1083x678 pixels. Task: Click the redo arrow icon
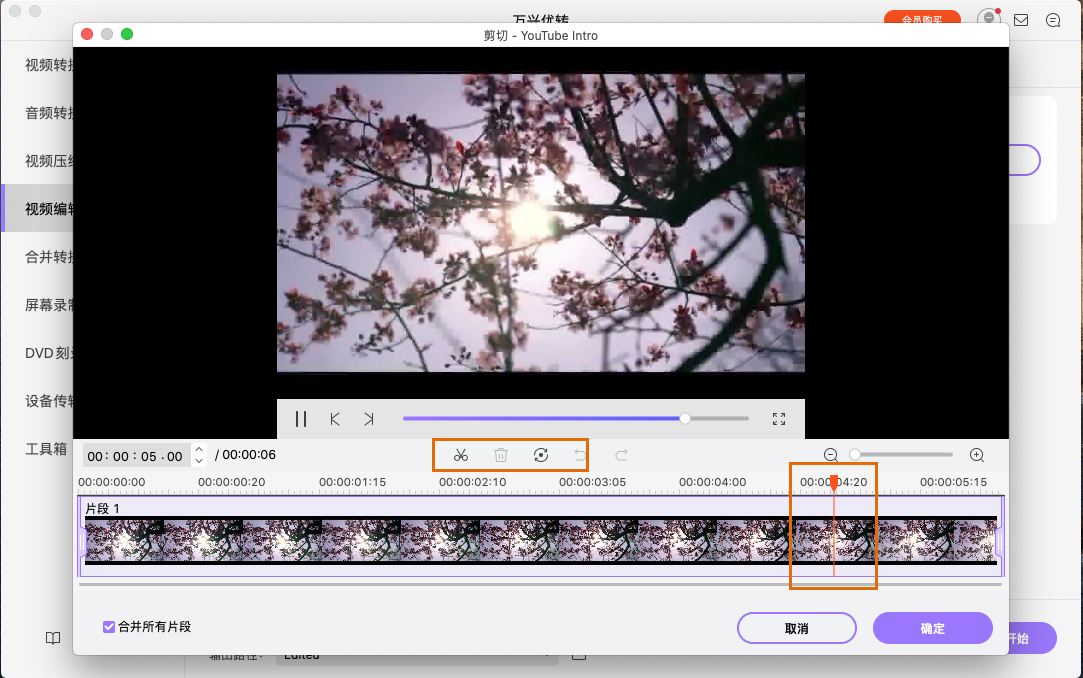[x=621, y=455]
